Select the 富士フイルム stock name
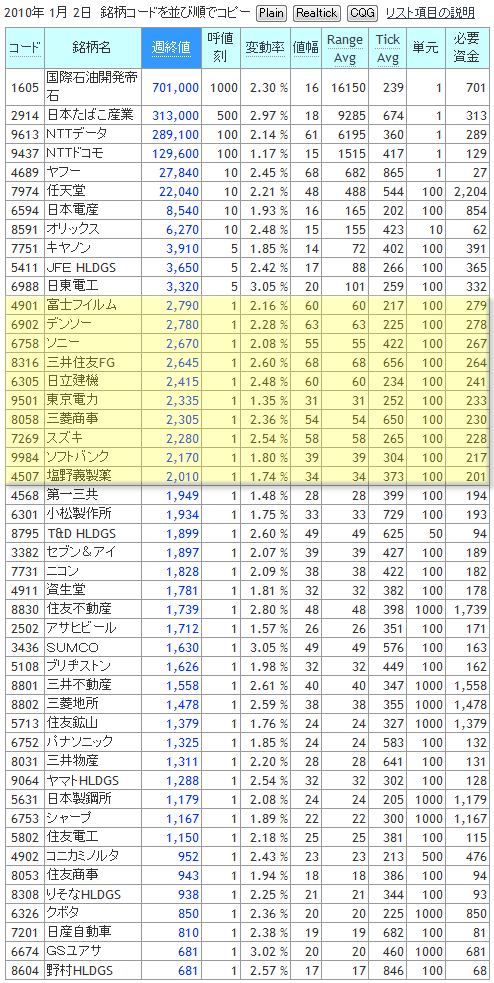This screenshot has width=494, height=983. pyautogui.click(x=81, y=305)
